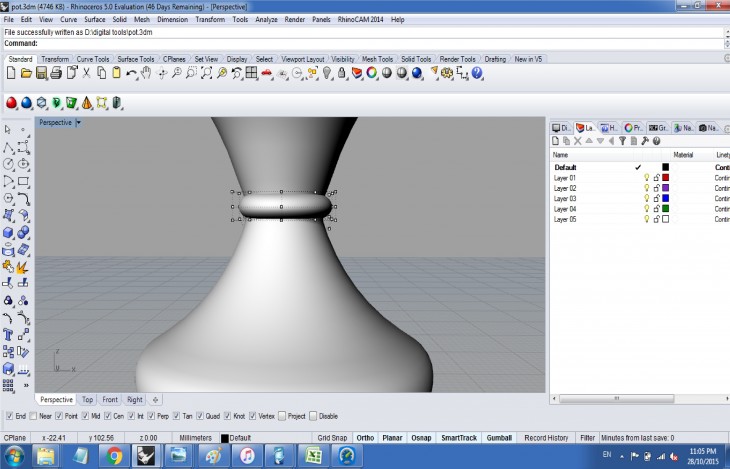Toggle Ortho mode in status bar

click(x=365, y=438)
